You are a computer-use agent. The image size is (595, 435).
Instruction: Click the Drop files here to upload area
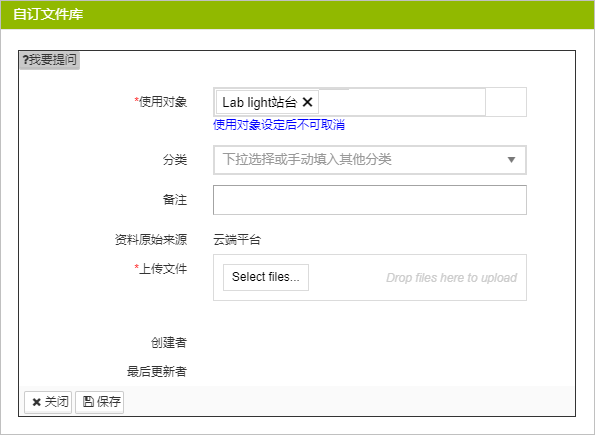(x=451, y=277)
